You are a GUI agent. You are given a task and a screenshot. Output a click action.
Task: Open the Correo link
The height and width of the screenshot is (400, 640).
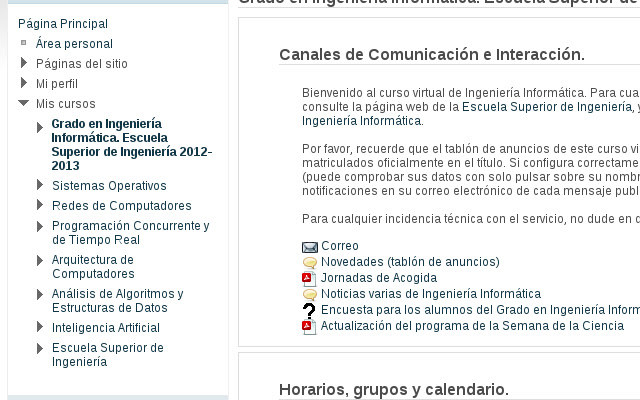tap(340, 246)
